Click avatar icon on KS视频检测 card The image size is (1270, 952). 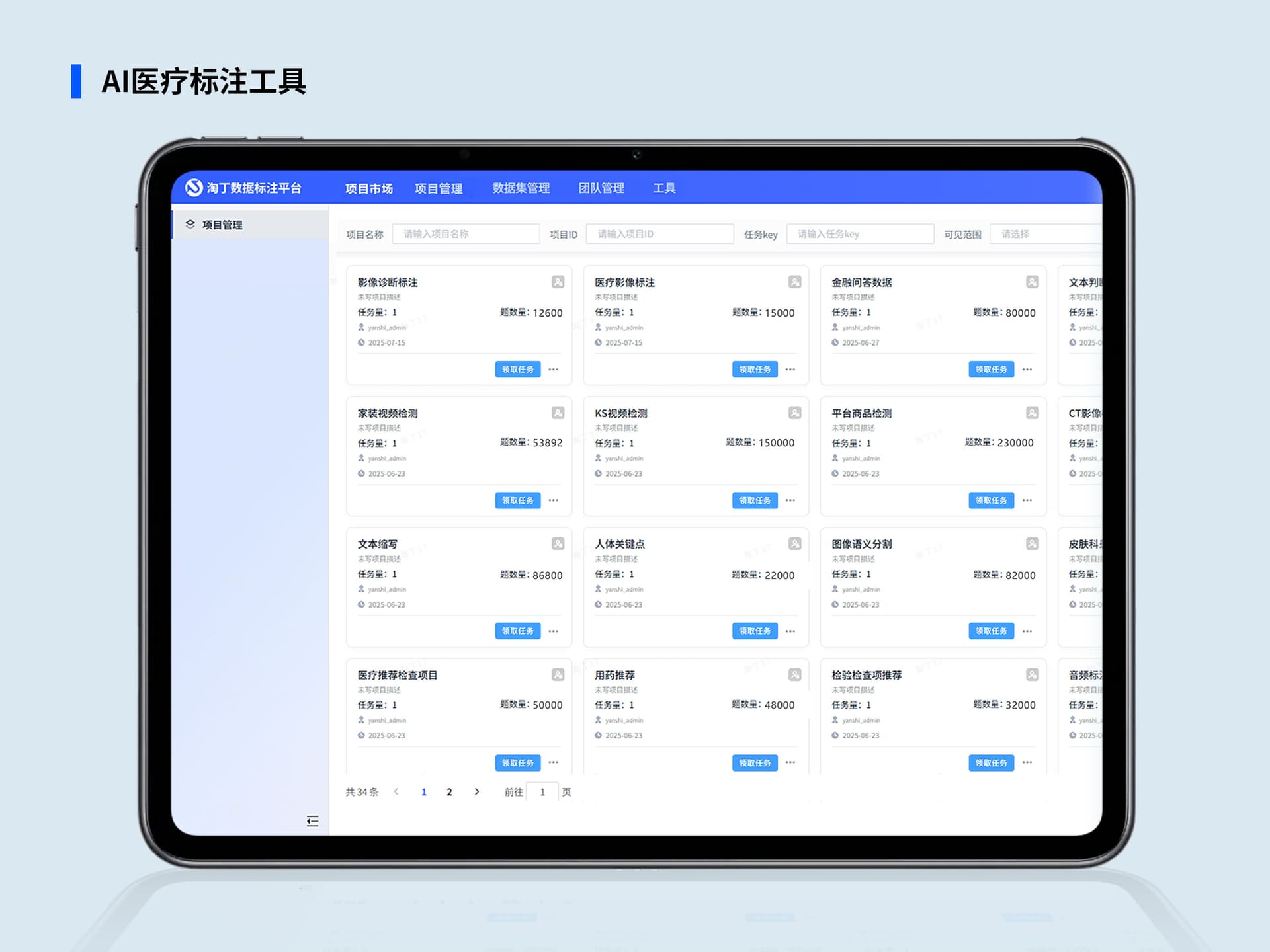[x=794, y=413]
